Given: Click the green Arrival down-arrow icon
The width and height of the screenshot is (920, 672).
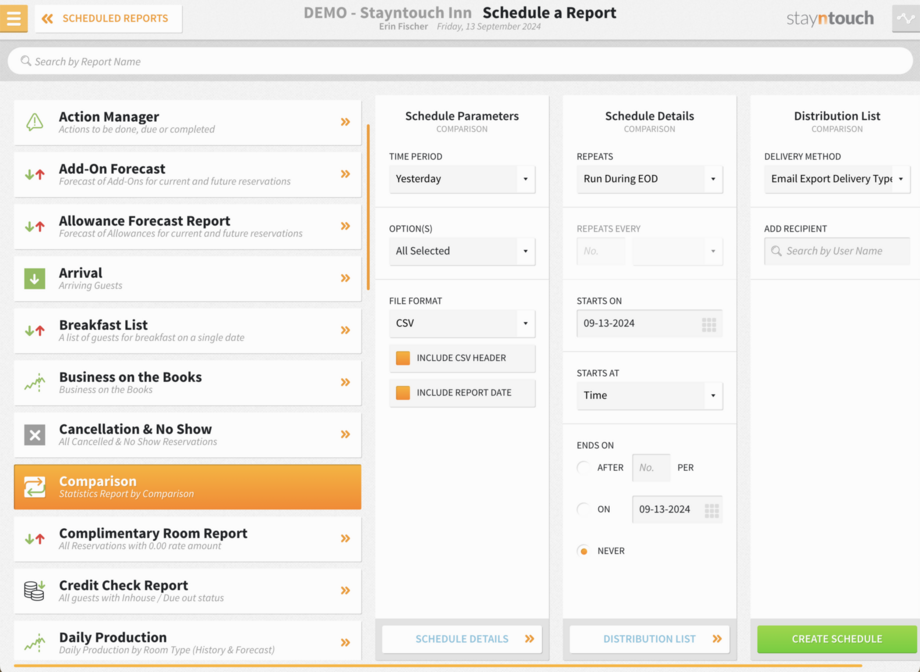Looking at the screenshot, I should [x=35, y=278].
